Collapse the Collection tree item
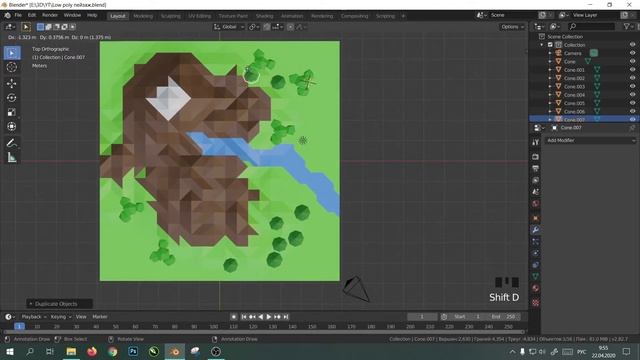 pos(542,45)
